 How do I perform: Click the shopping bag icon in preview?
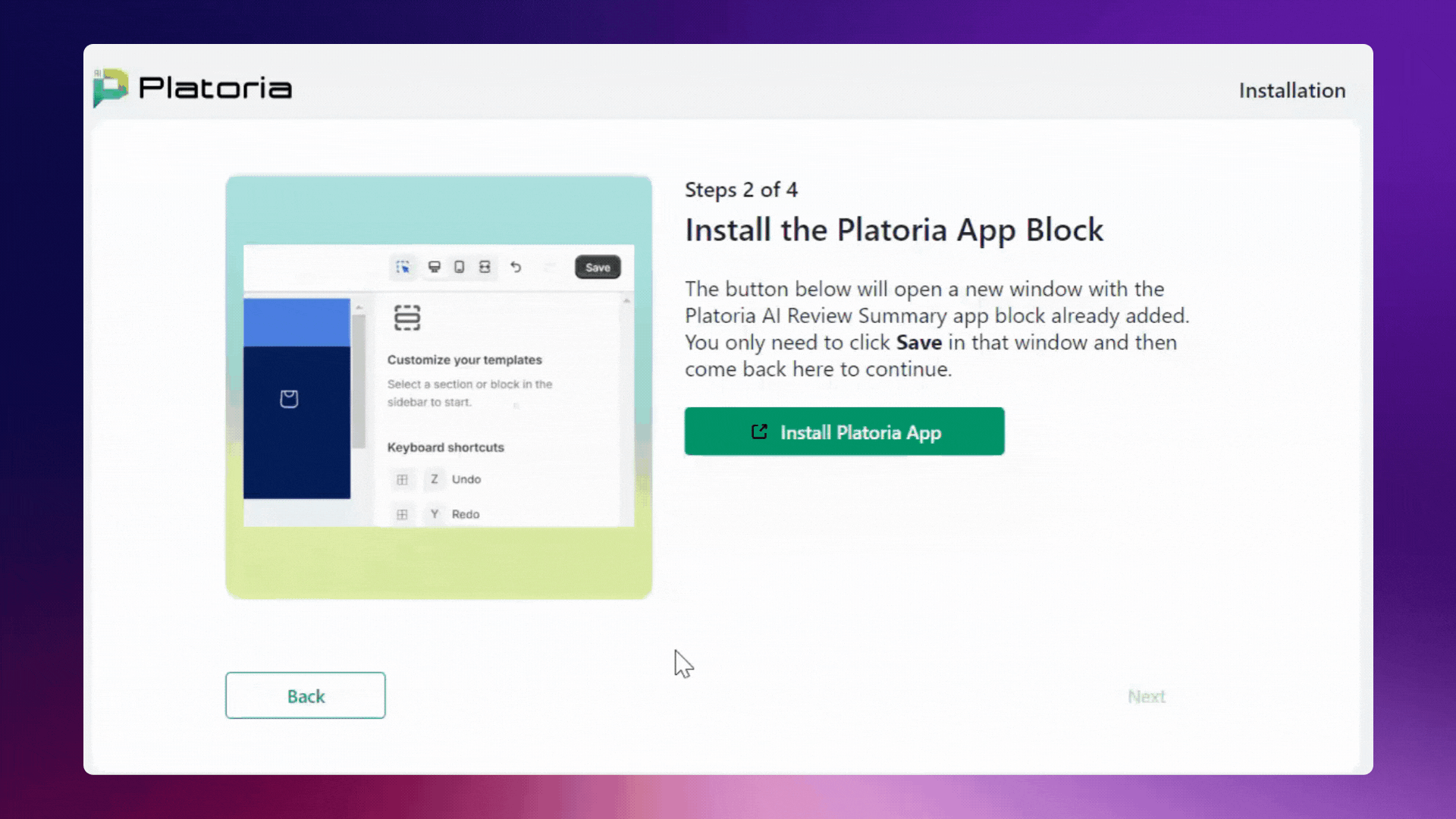pos(289,399)
